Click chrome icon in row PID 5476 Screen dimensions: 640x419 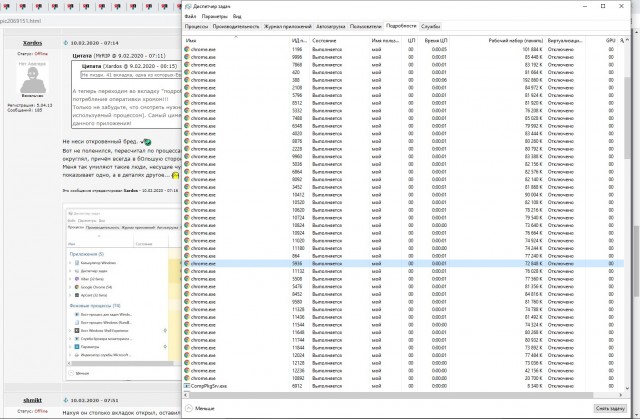click(x=187, y=286)
